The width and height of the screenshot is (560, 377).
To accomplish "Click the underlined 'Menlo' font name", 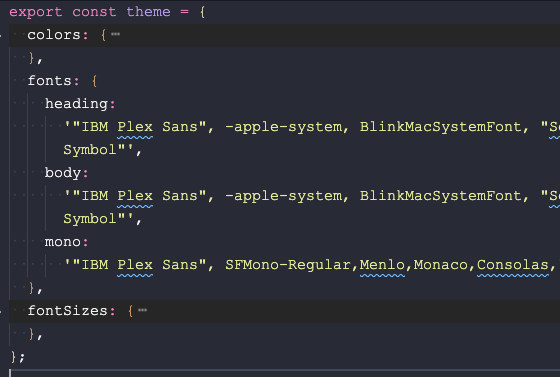I will pos(382,265).
